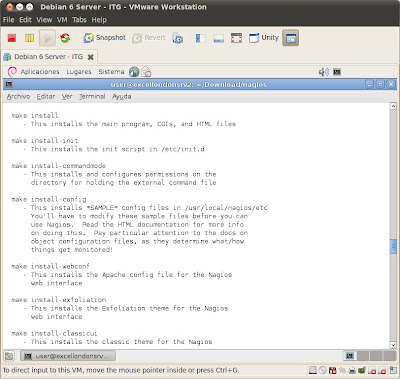This screenshot has width=400, height=379.
Task: Click the terminal icon in the guest panel tray
Action: click(x=337, y=72)
